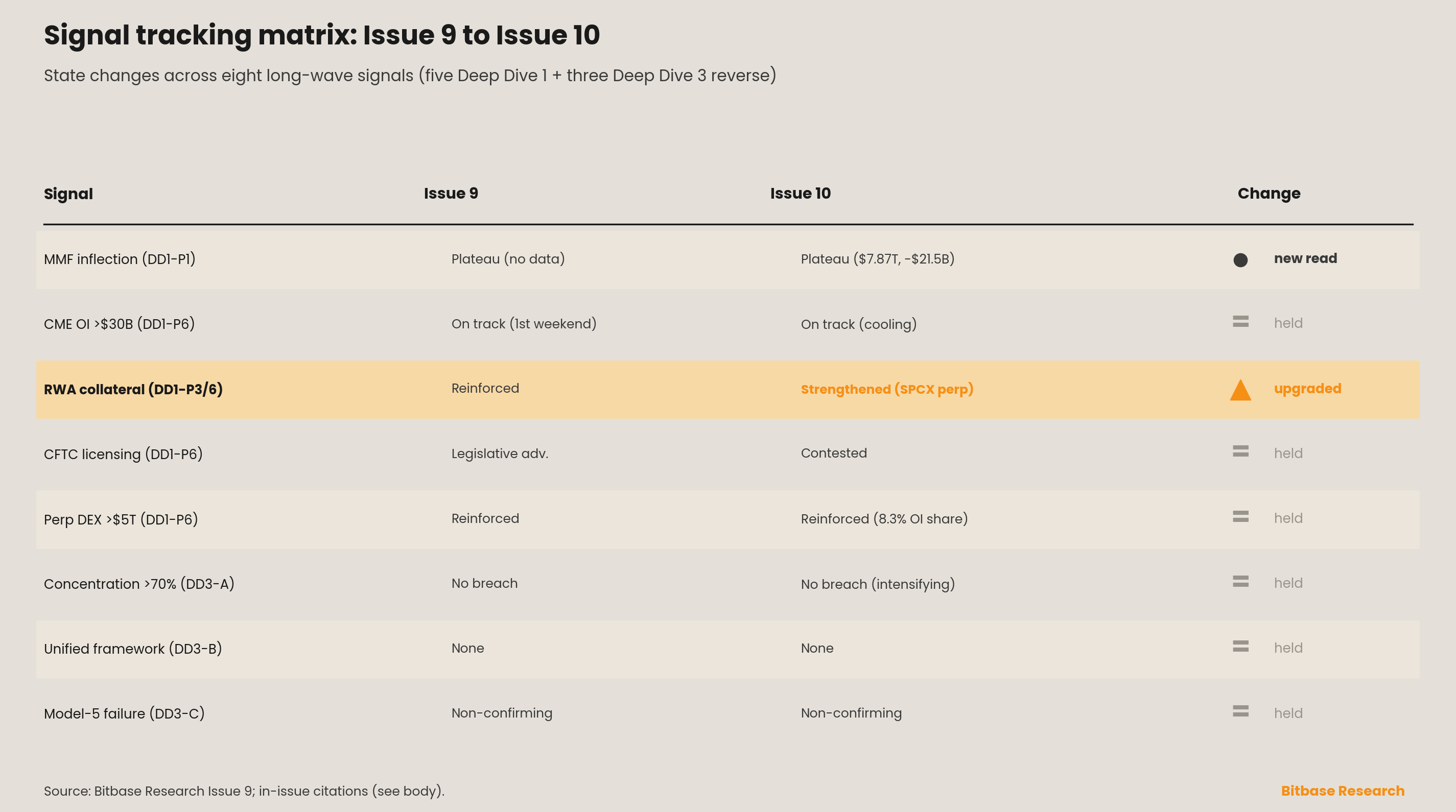This screenshot has height=812, width=1456.
Task: Click the held icon in Model-5 failure row
Action: 1240,711
